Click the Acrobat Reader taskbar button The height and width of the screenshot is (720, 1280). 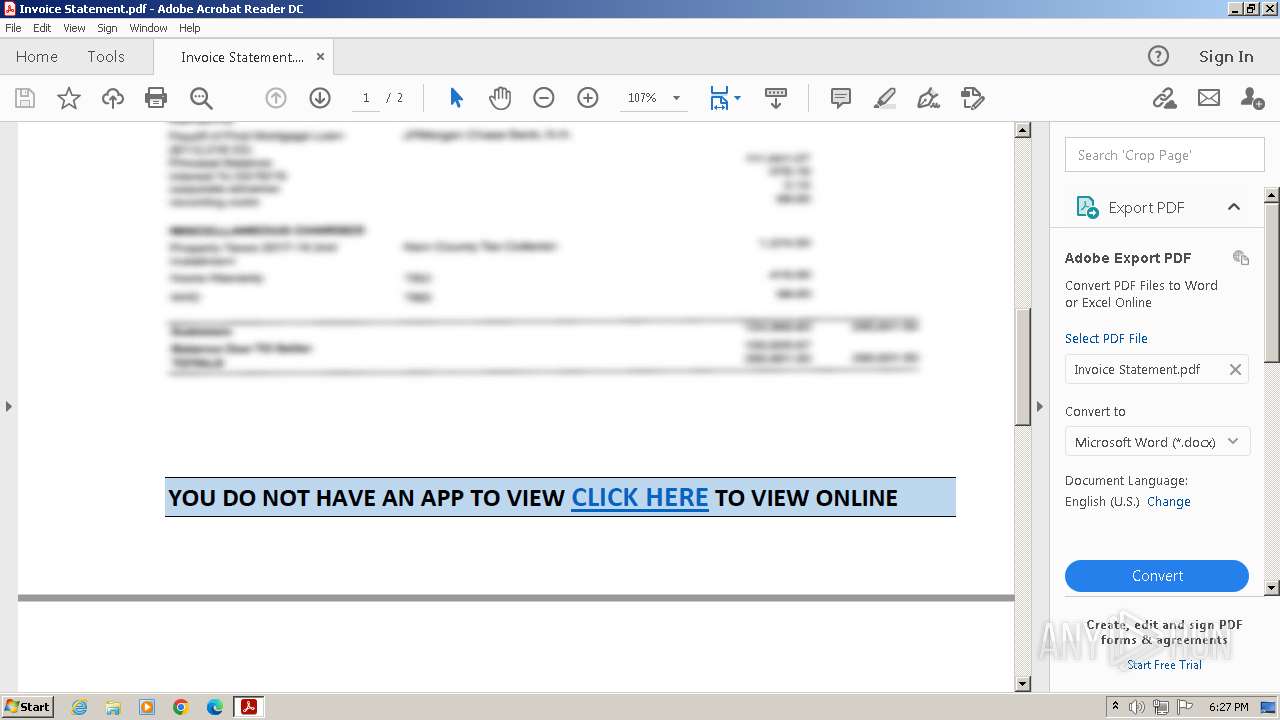(x=248, y=707)
